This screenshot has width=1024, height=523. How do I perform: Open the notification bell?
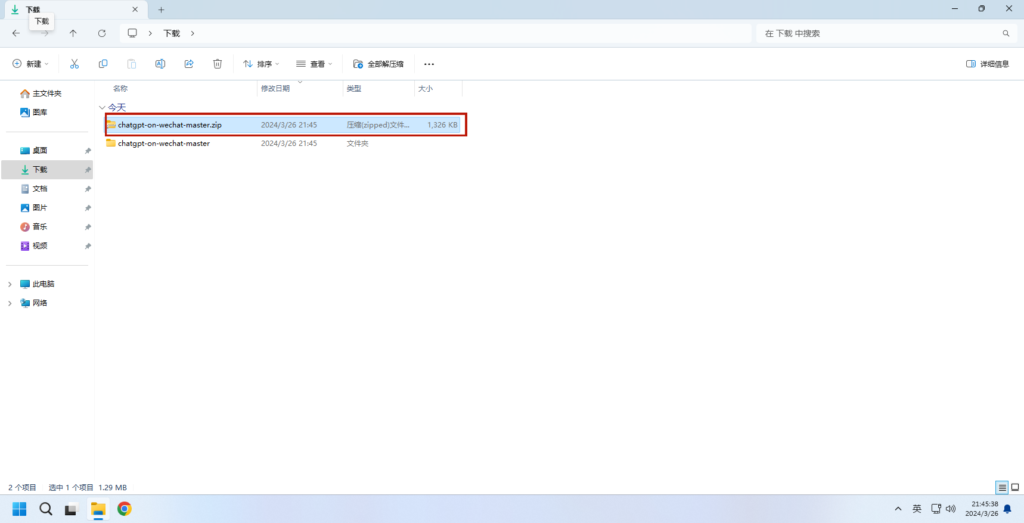click(x=1008, y=509)
